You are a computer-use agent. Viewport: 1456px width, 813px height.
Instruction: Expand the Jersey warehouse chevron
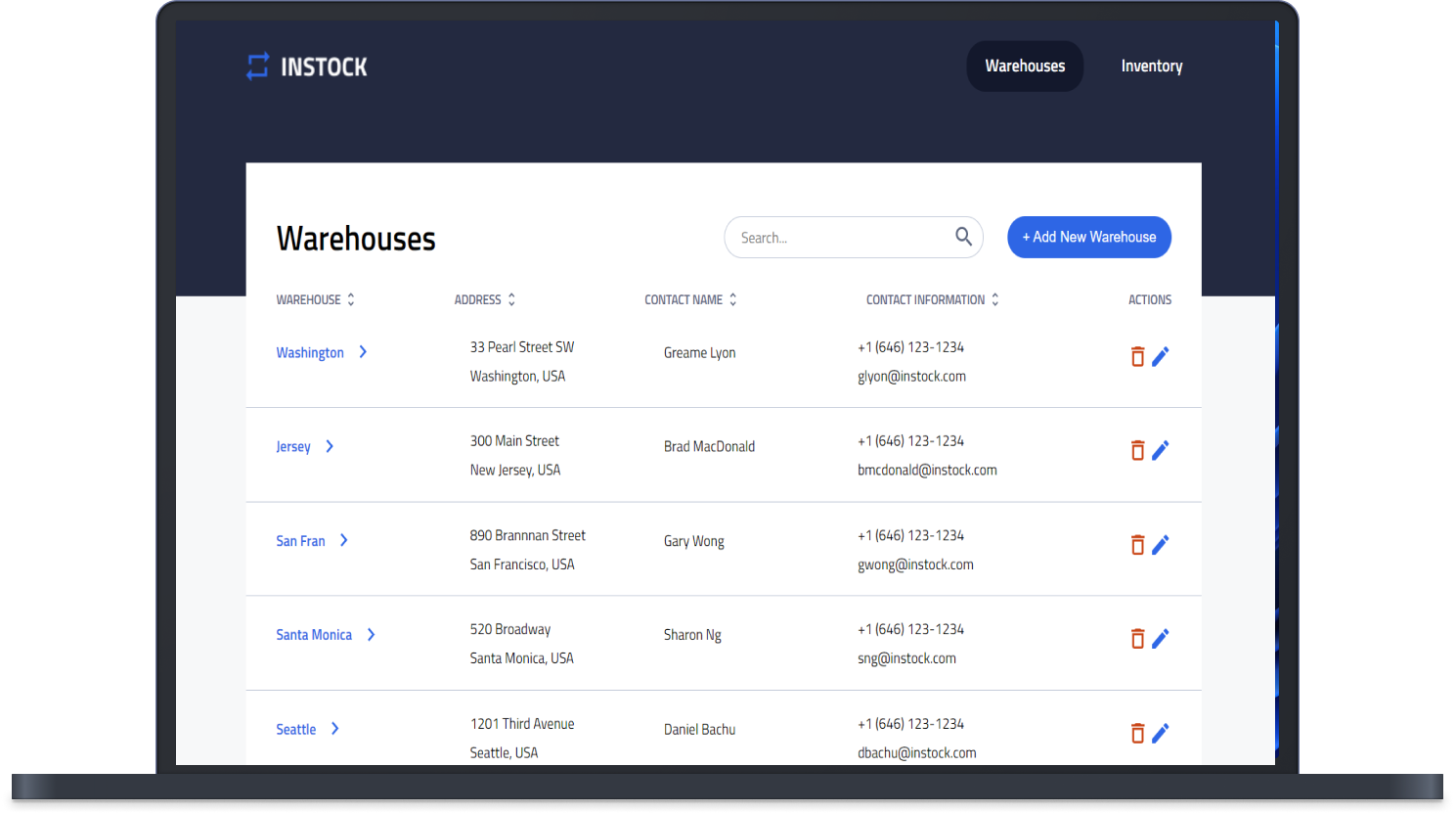[330, 446]
